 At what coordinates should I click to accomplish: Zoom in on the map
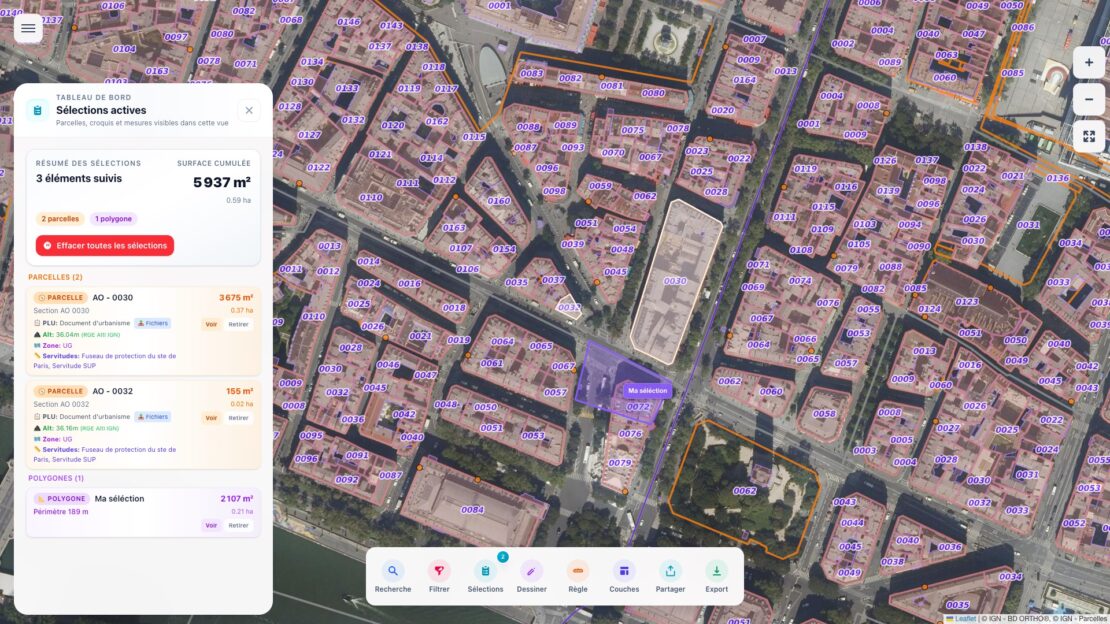click(1089, 62)
